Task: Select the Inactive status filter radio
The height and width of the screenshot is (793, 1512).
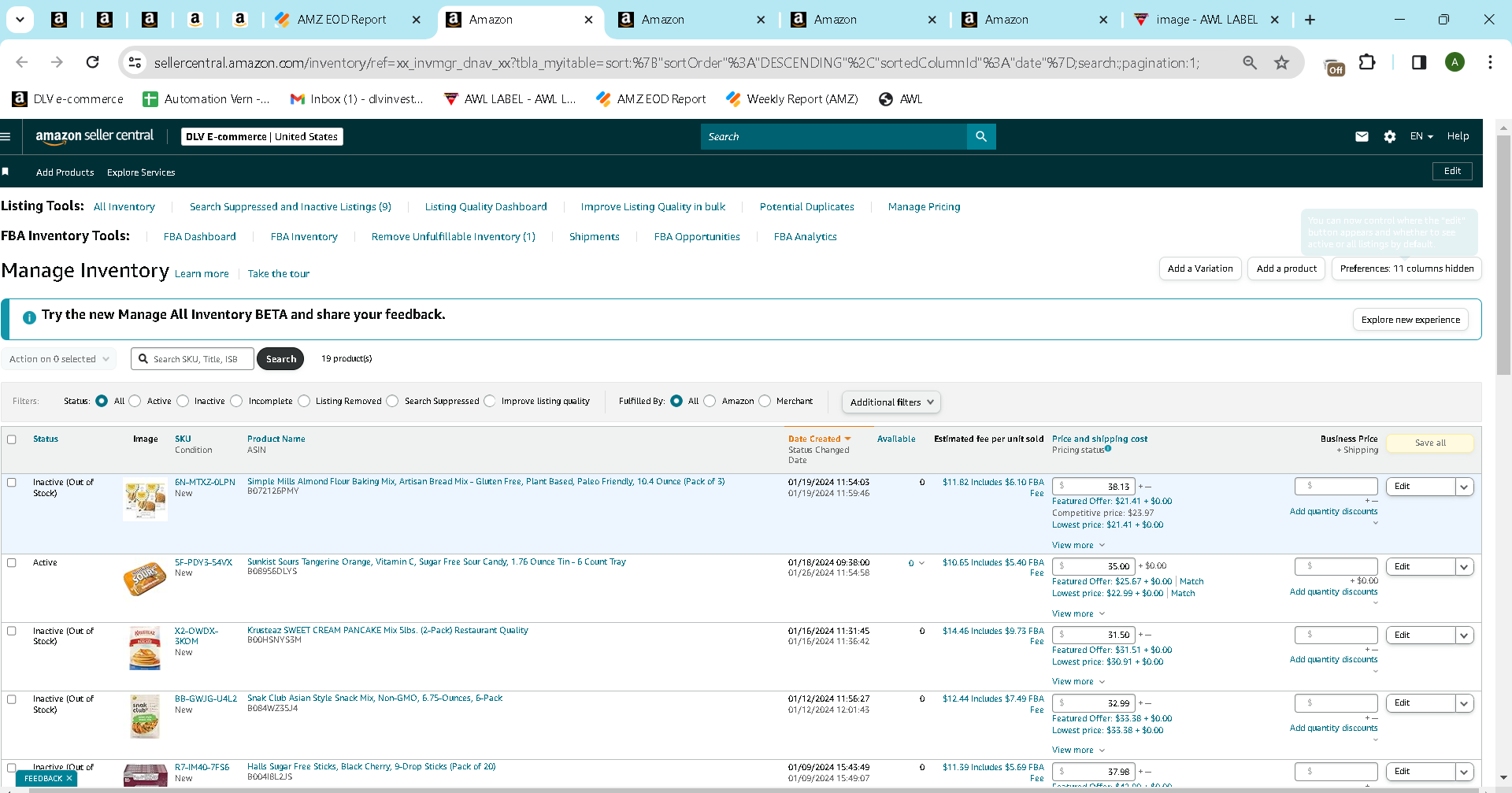Action: coord(183,401)
